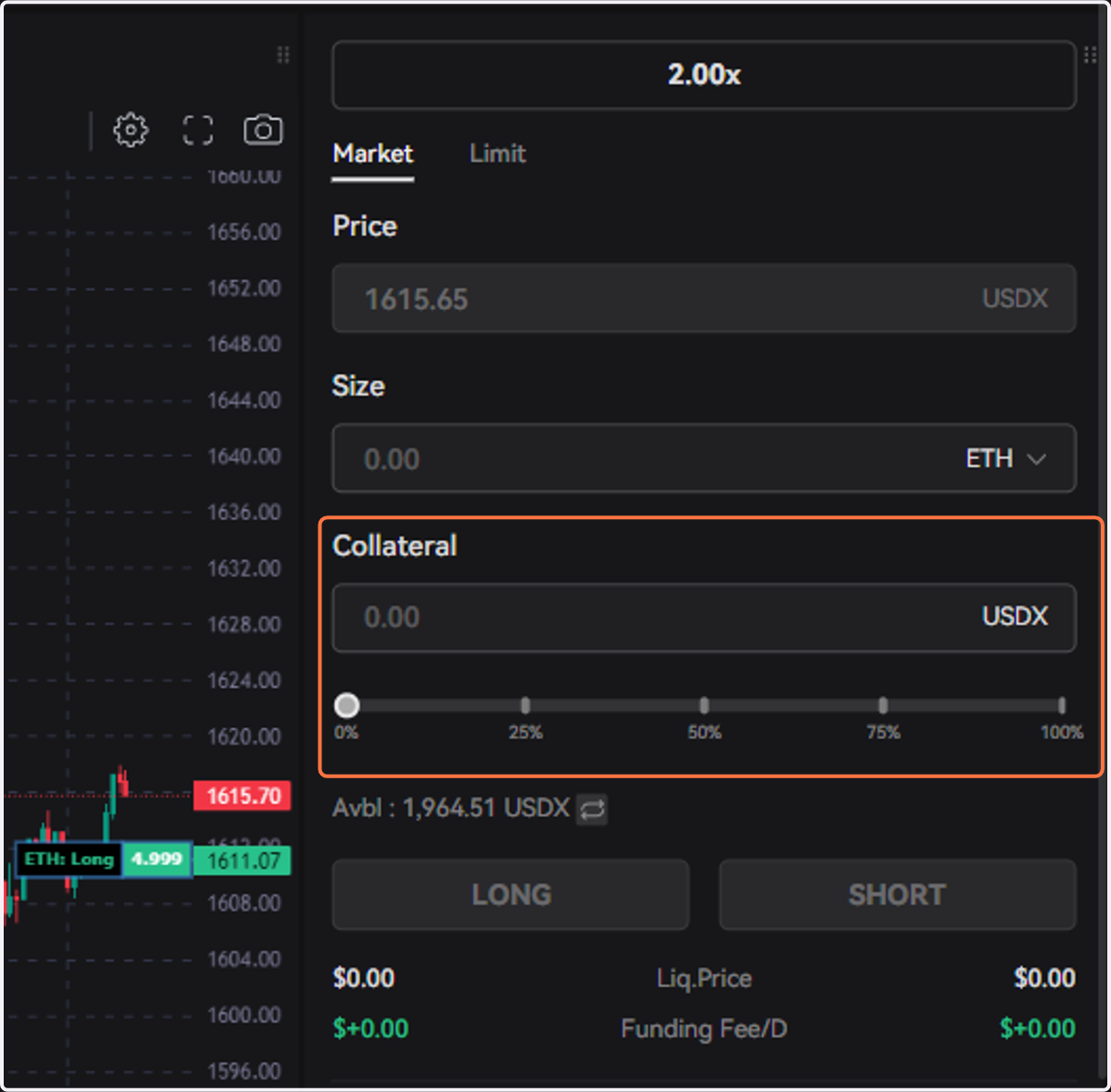The height and width of the screenshot is (1092, 1111).
Task: Click the 4.999 position size tag
Action: (x=156, y=860)
